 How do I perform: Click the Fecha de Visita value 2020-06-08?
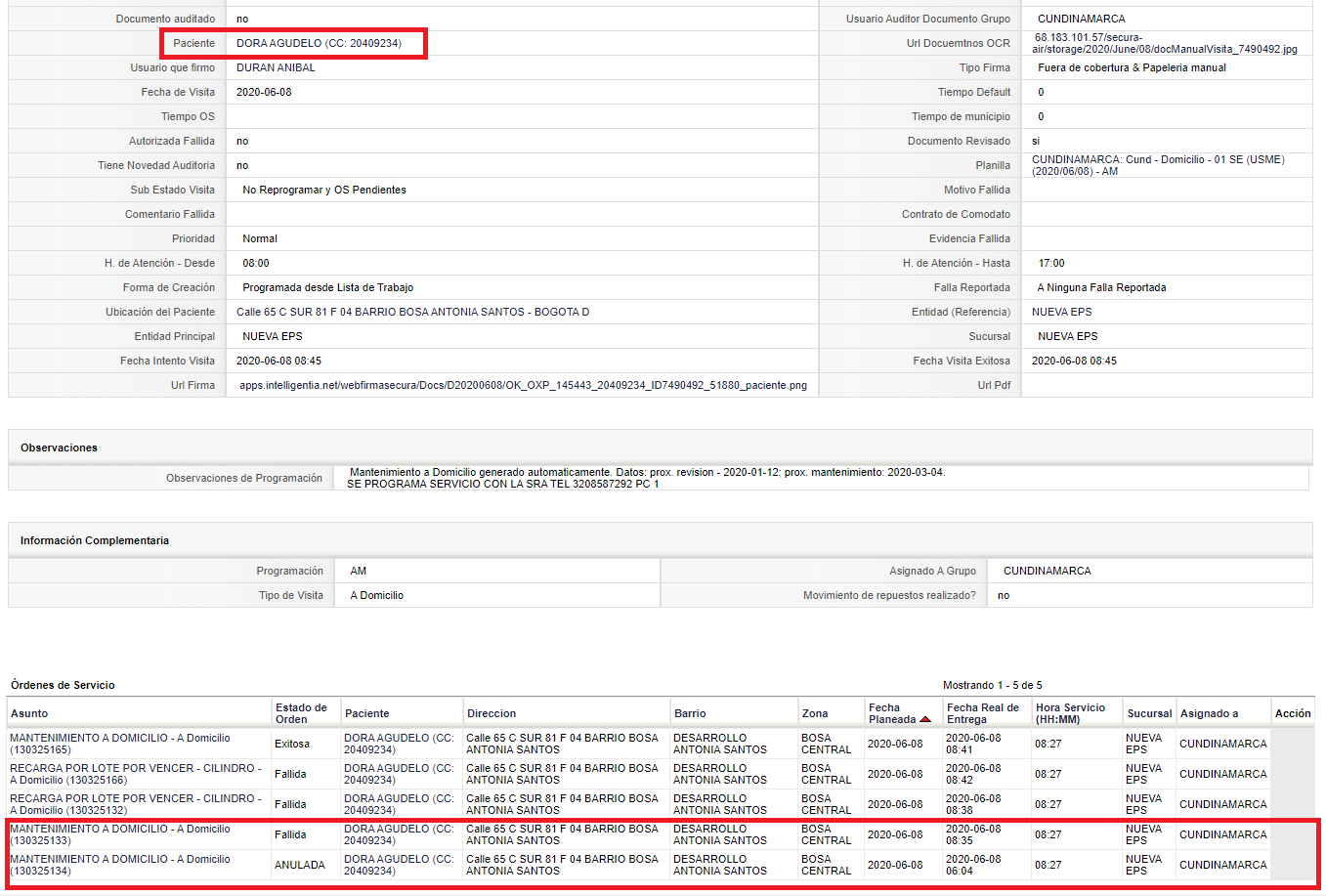point(264,92)
